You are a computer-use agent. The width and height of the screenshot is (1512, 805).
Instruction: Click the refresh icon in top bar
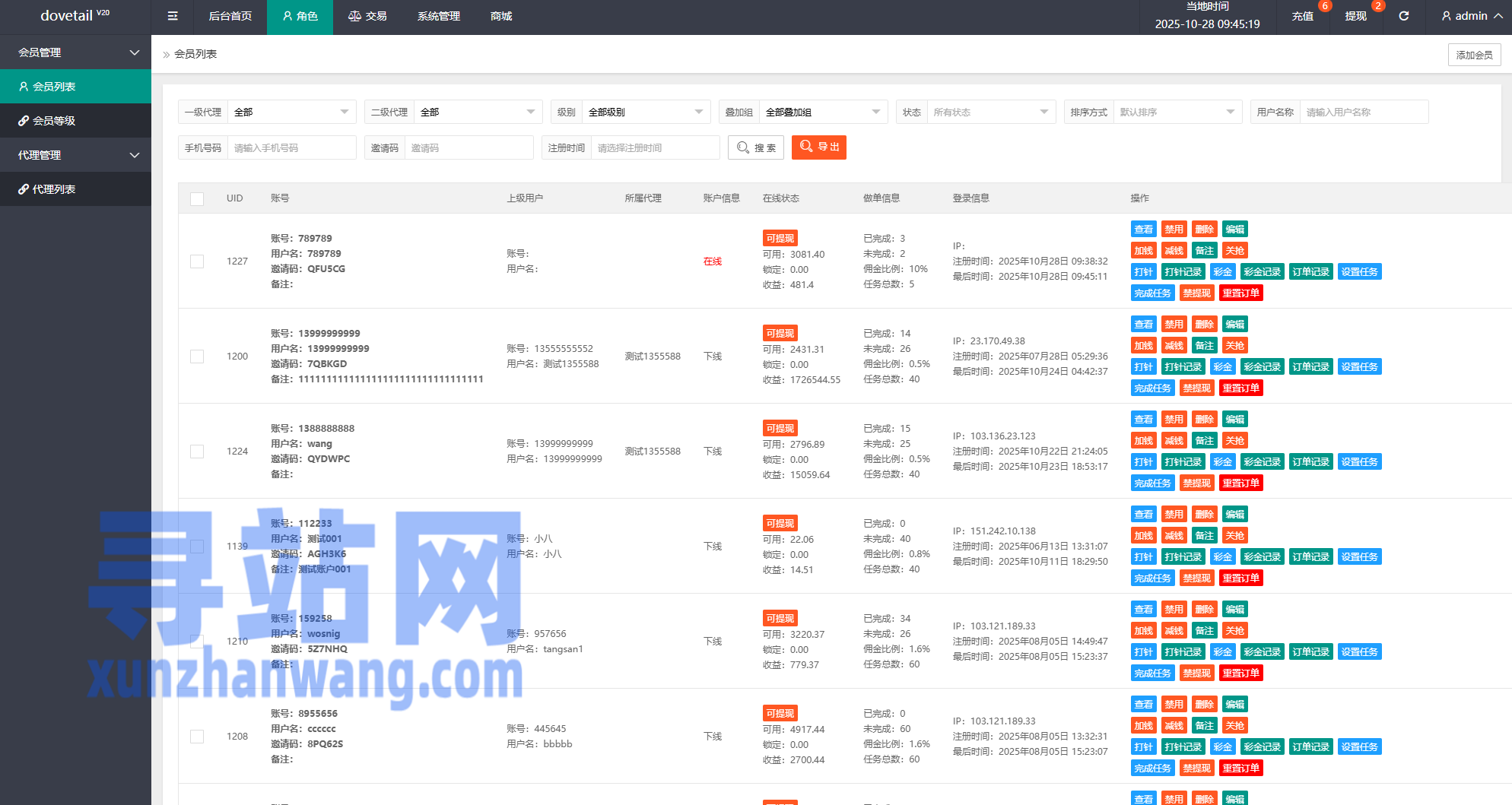point(1403,16)
